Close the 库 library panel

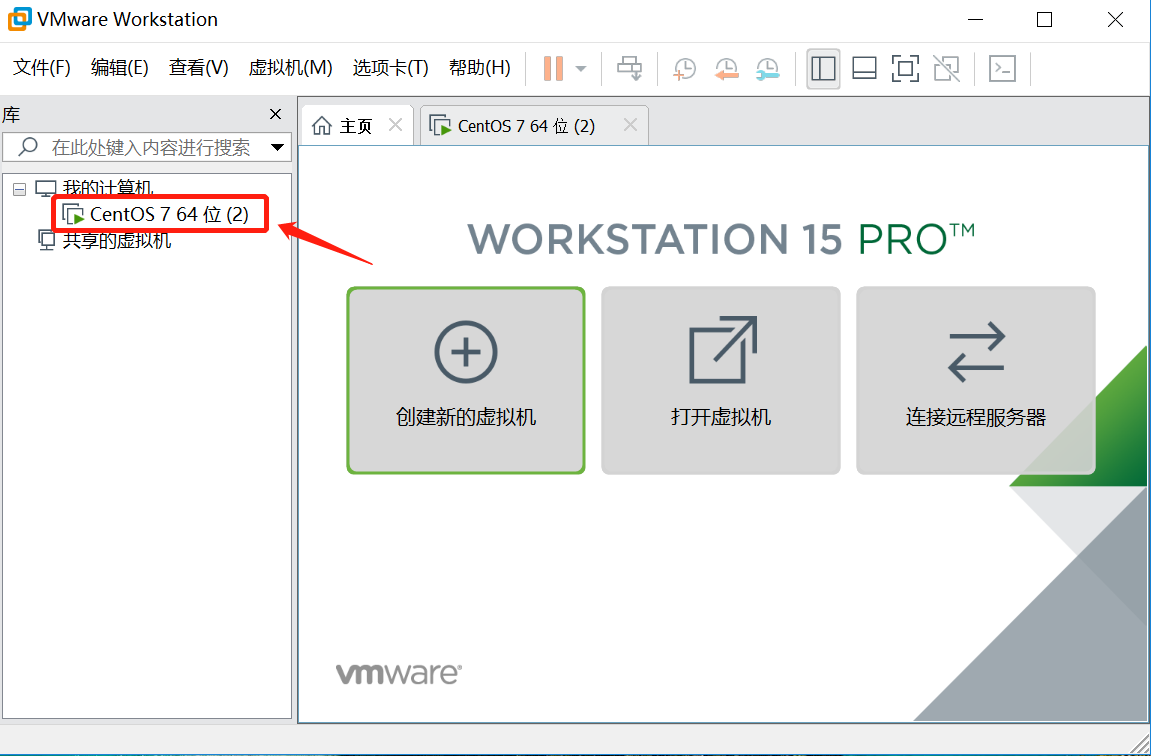(x=275, y=114)
